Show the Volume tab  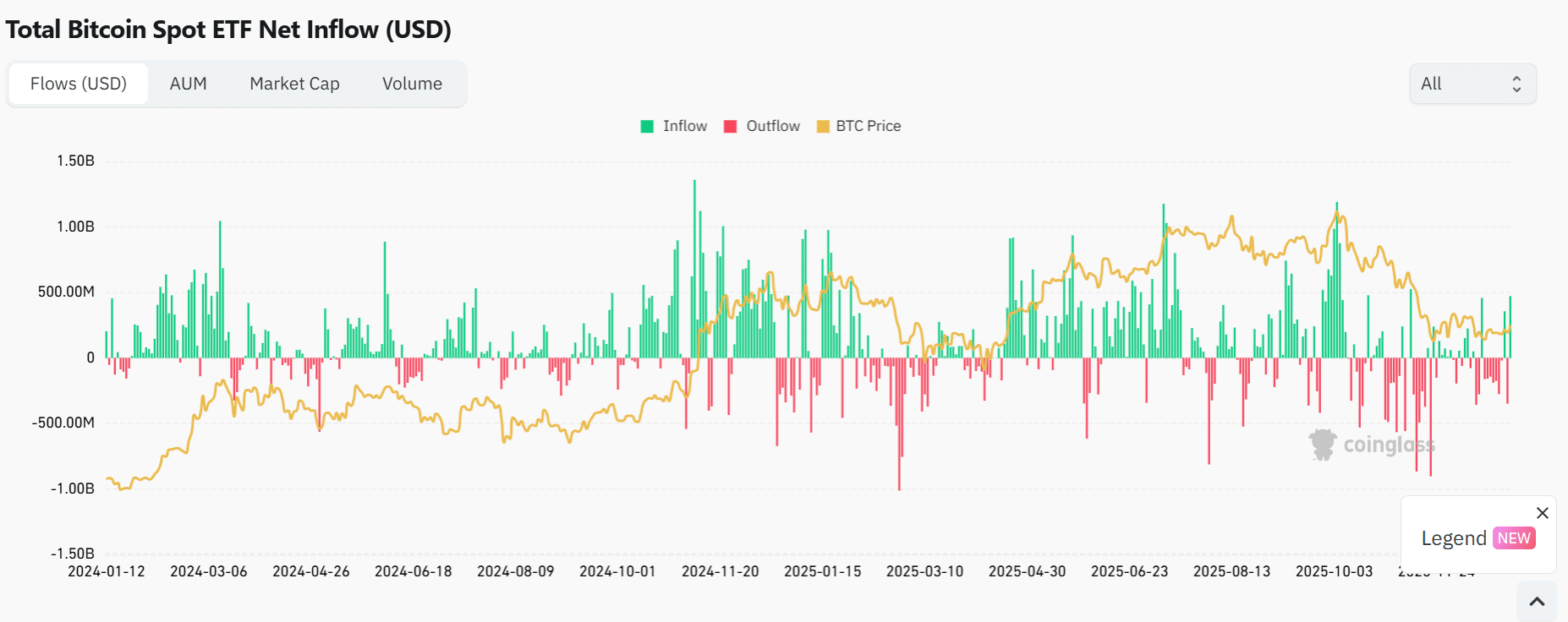coord(412,84)
